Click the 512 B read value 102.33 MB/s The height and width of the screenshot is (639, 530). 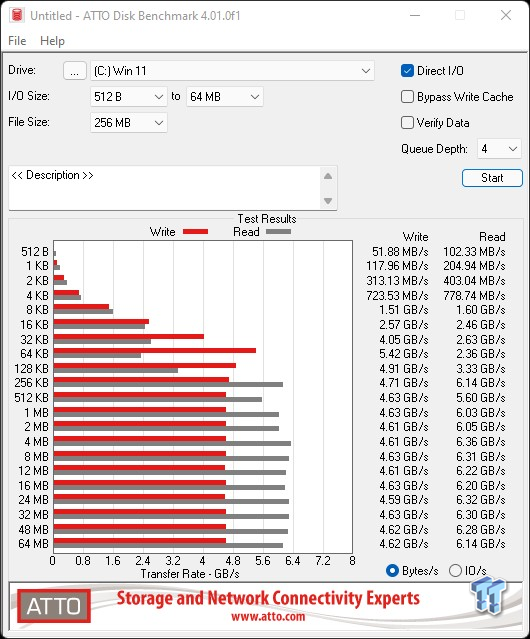[x=474, y=252]
